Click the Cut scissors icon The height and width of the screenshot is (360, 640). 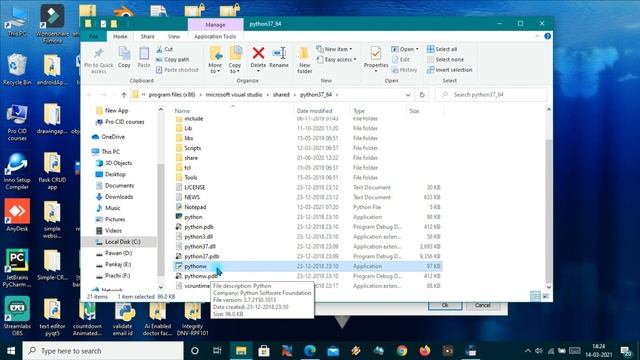[x=160, y=49]
